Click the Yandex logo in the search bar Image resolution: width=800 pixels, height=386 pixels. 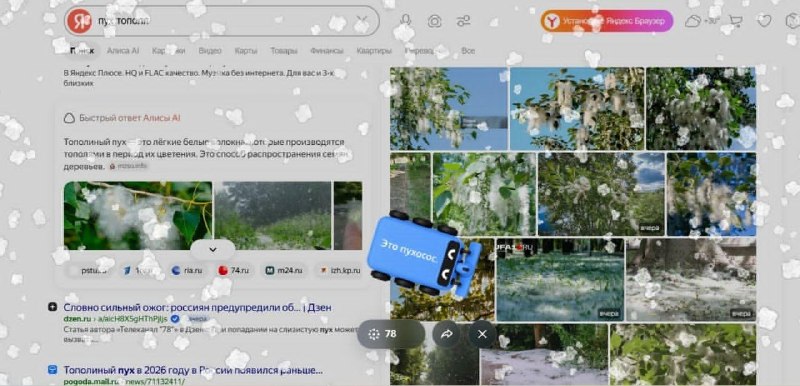point(80,21)
